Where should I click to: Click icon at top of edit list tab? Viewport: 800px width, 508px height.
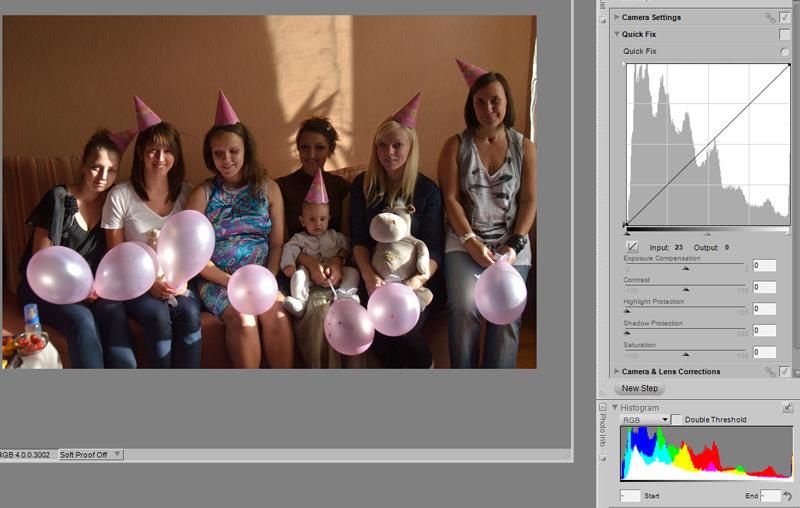click(x=603, y=19)
